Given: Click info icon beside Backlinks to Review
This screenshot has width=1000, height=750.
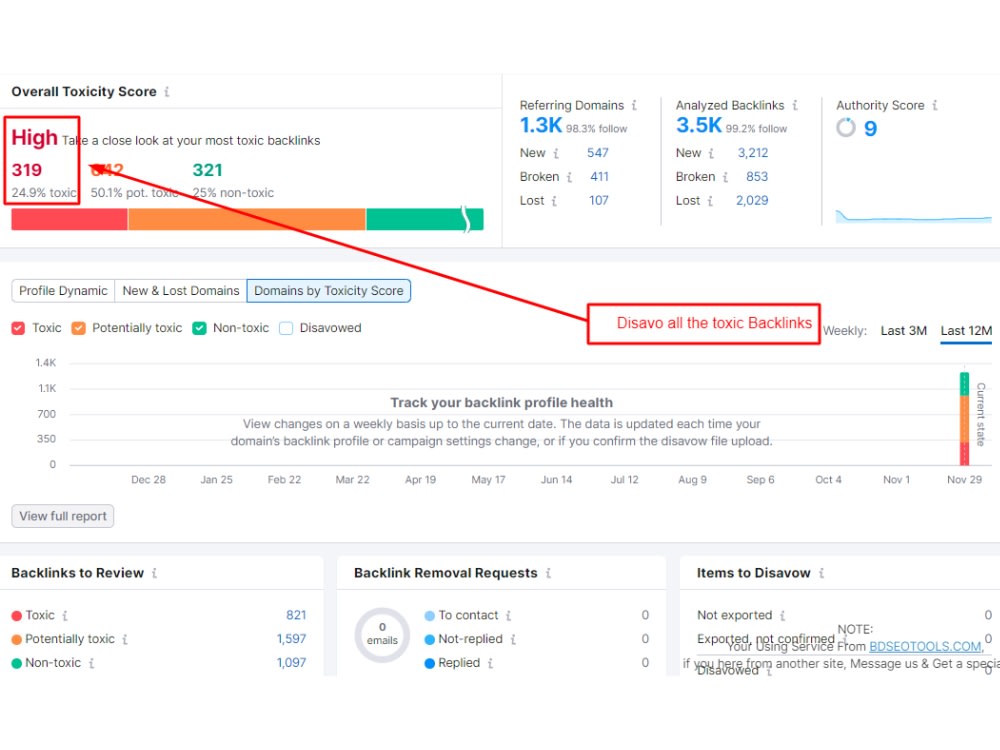Looking at the screenshot, I should coord(155,573).
